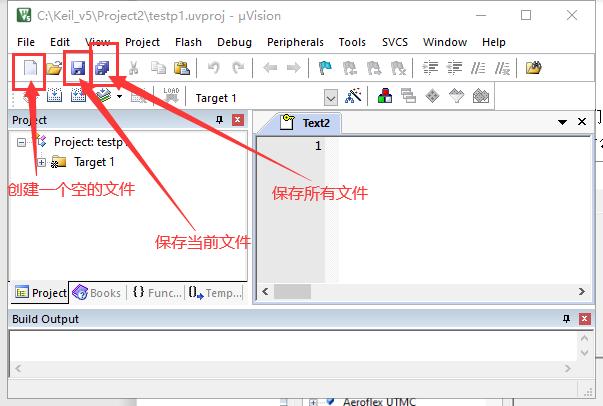Open the Window menu
The height and width of the screenshot is (406, 603).
(445, 42)
